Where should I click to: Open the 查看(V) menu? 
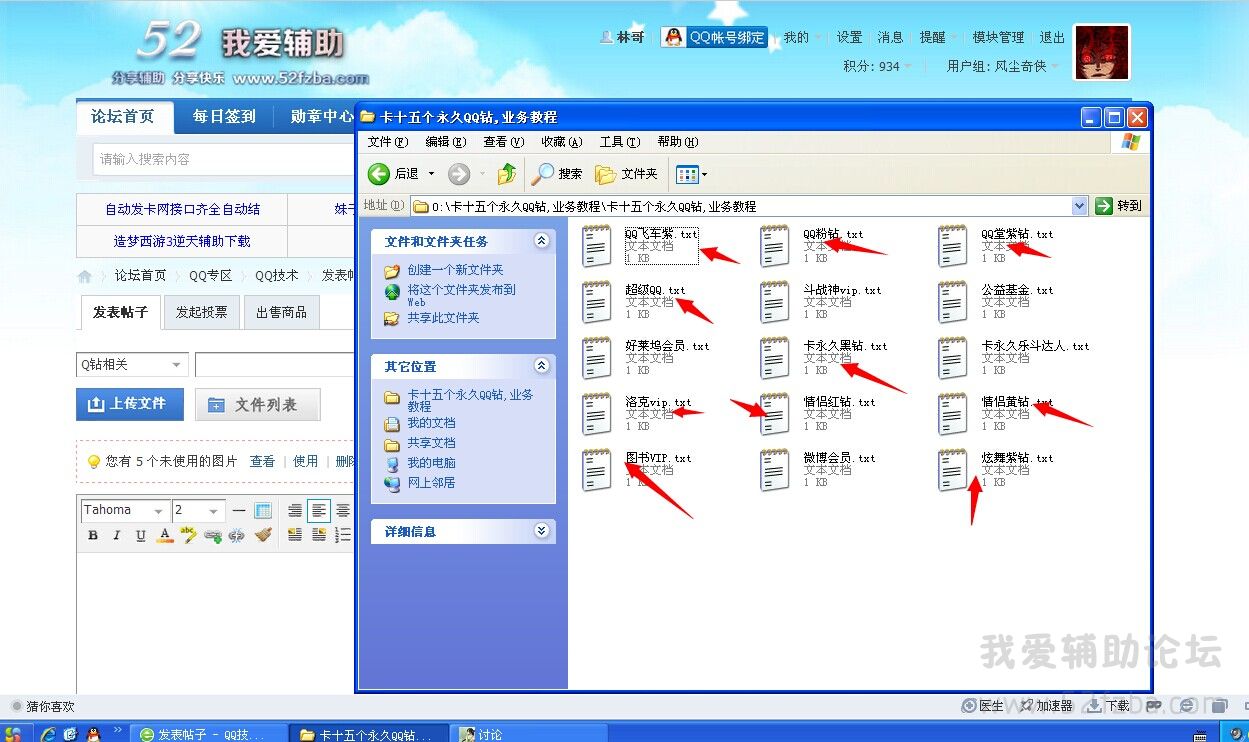(x=503, y=142)
